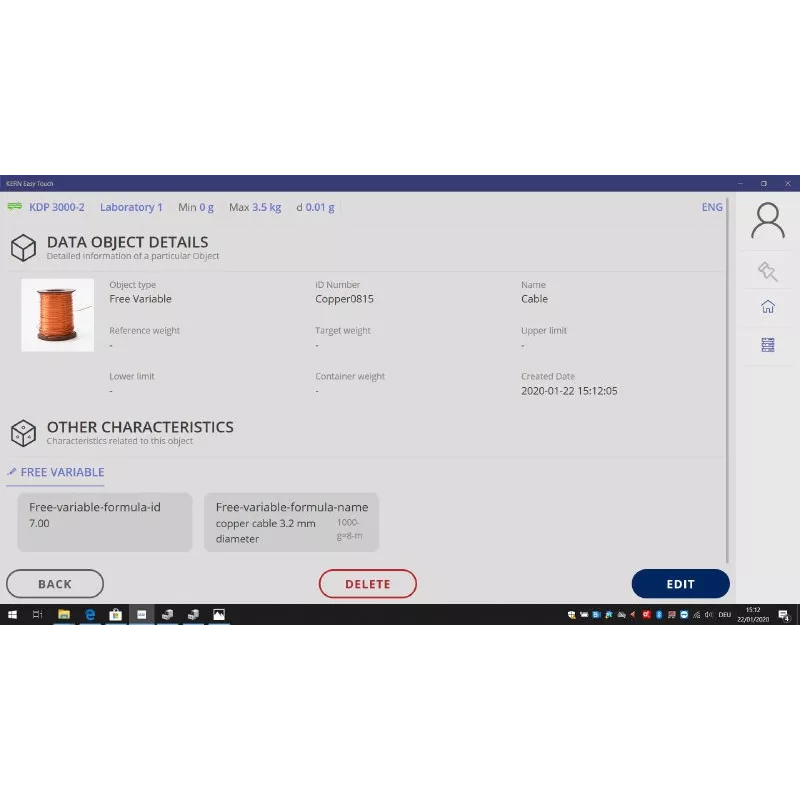
Task: Select the Laboratory 1 location label
Action: [131, 207]
